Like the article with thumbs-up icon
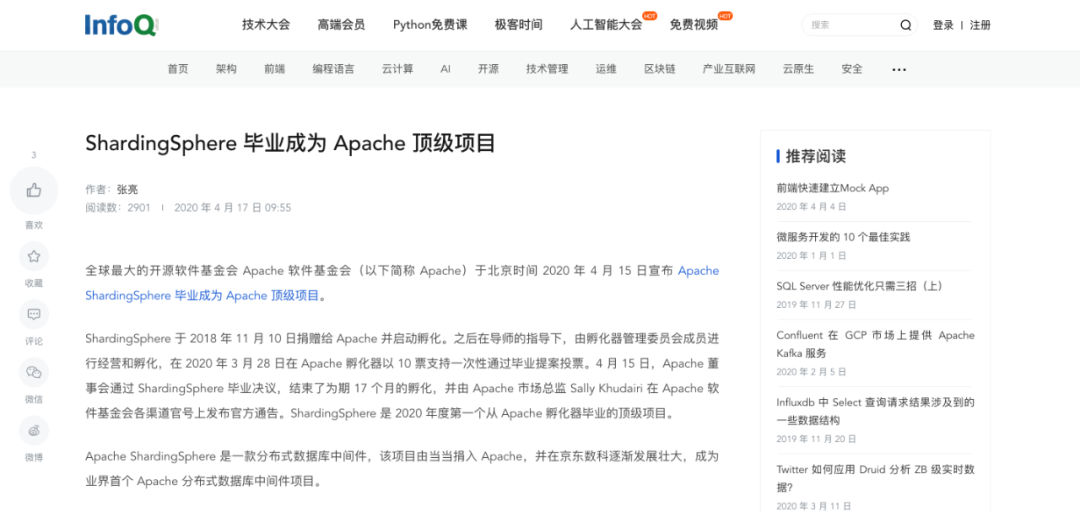Image resolution: width=1080 pixels, height=512 pixels. 34,190
